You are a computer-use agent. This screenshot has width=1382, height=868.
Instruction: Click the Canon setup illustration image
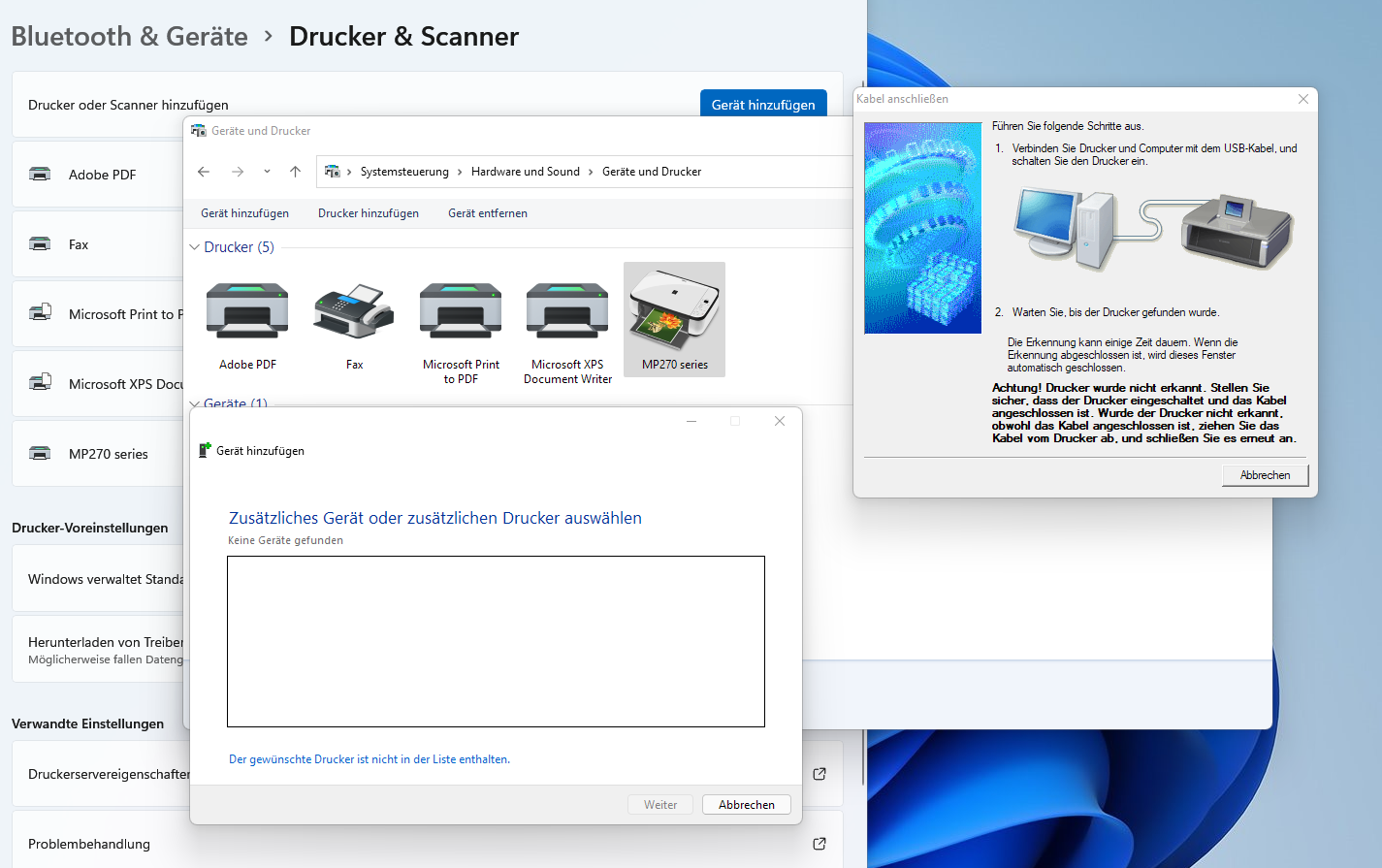922,228
